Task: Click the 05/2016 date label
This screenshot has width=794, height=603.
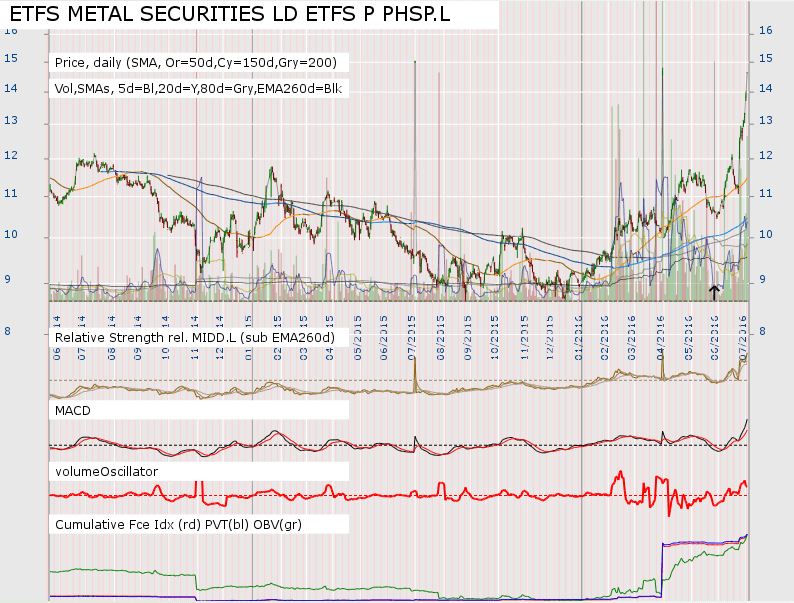Action: click(688, 338)
